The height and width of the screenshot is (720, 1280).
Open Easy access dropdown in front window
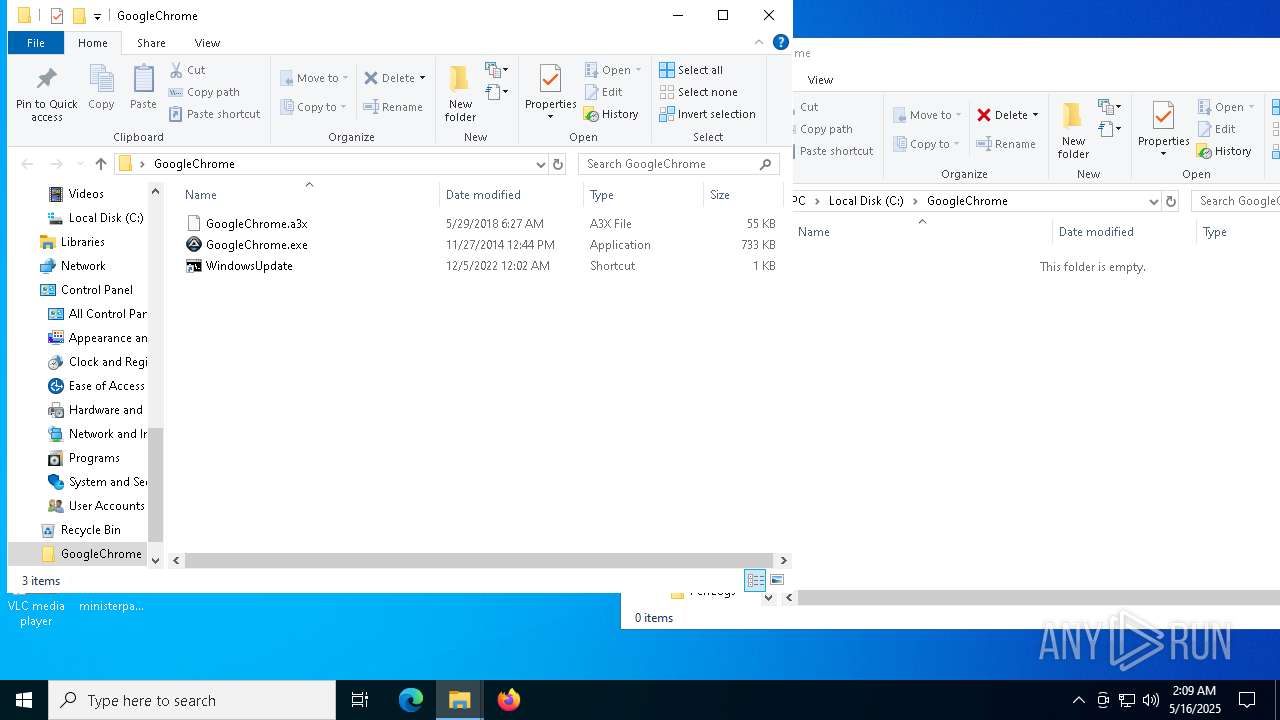point(497,92)
